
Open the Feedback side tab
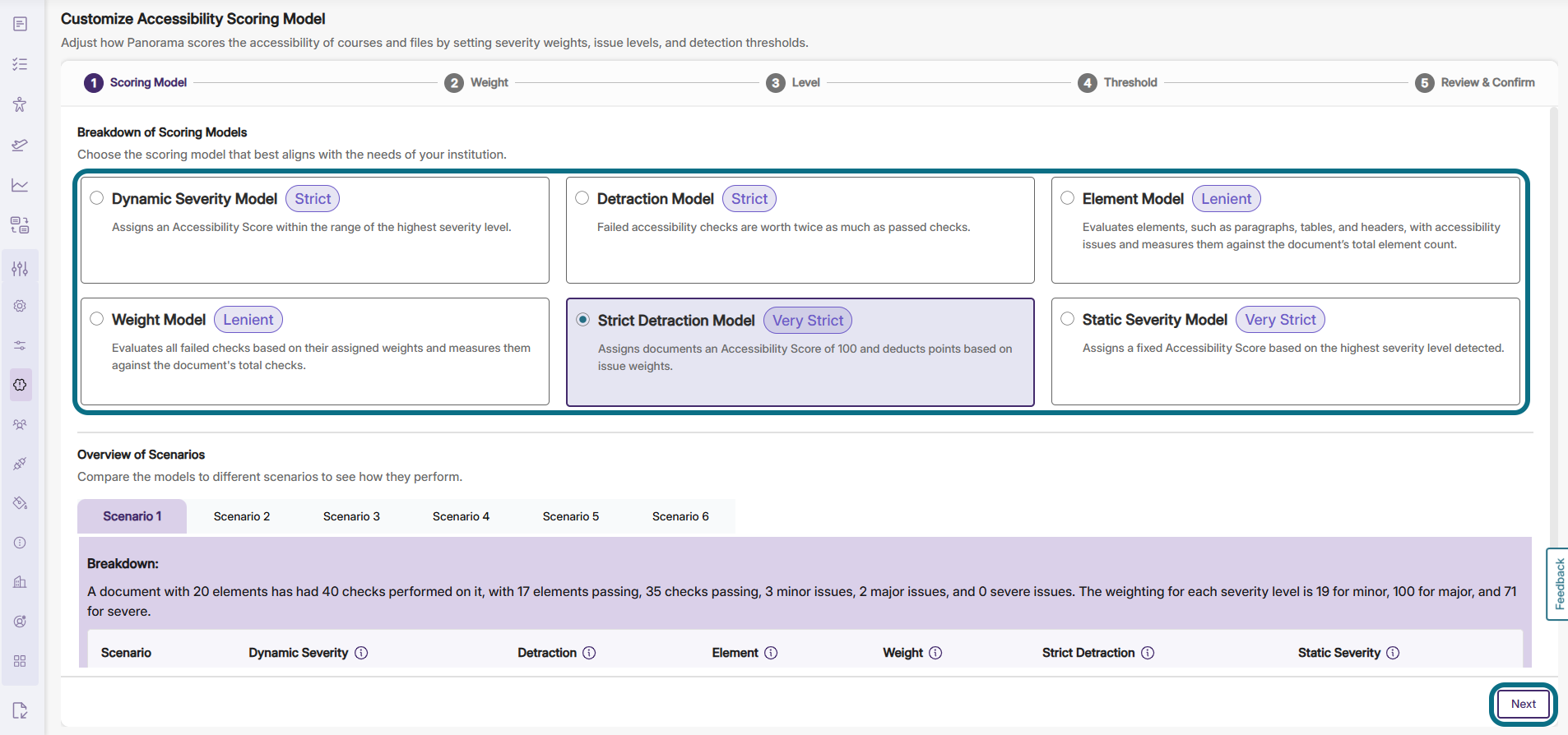coord(1558,584)
